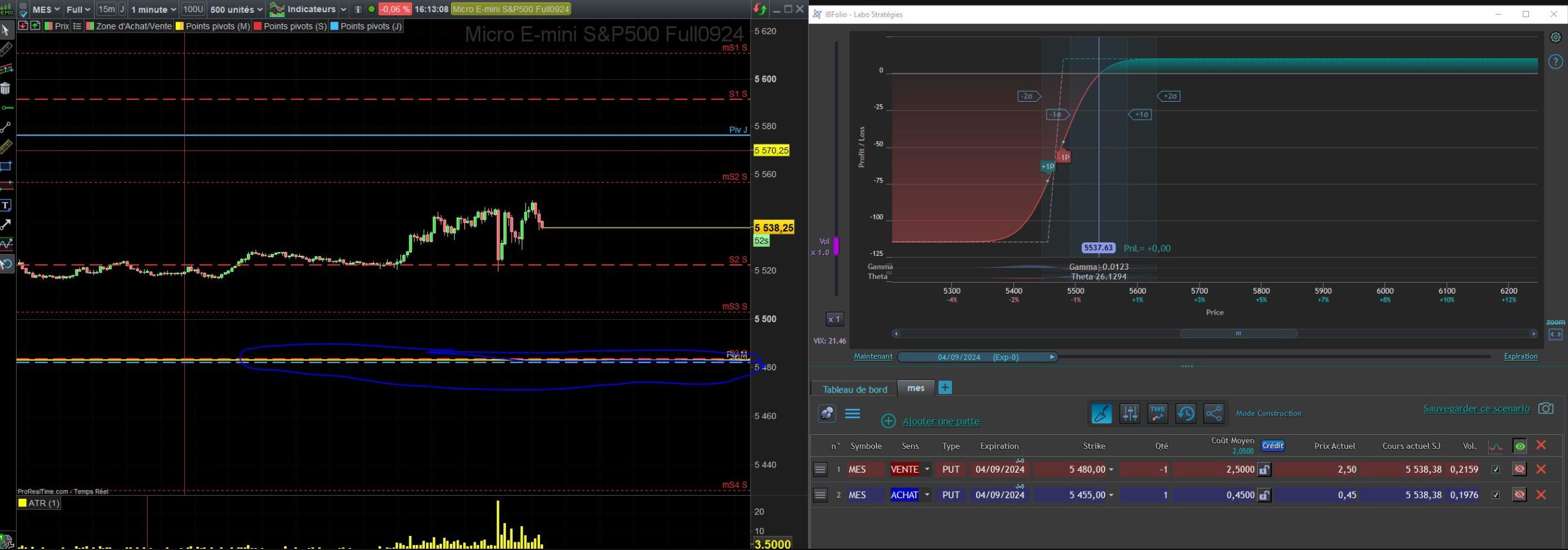Viewport: 1568px width, 550px height.
Task: Click the TWS link icon
Action: pyautogui.click(x=1157, y=414)
